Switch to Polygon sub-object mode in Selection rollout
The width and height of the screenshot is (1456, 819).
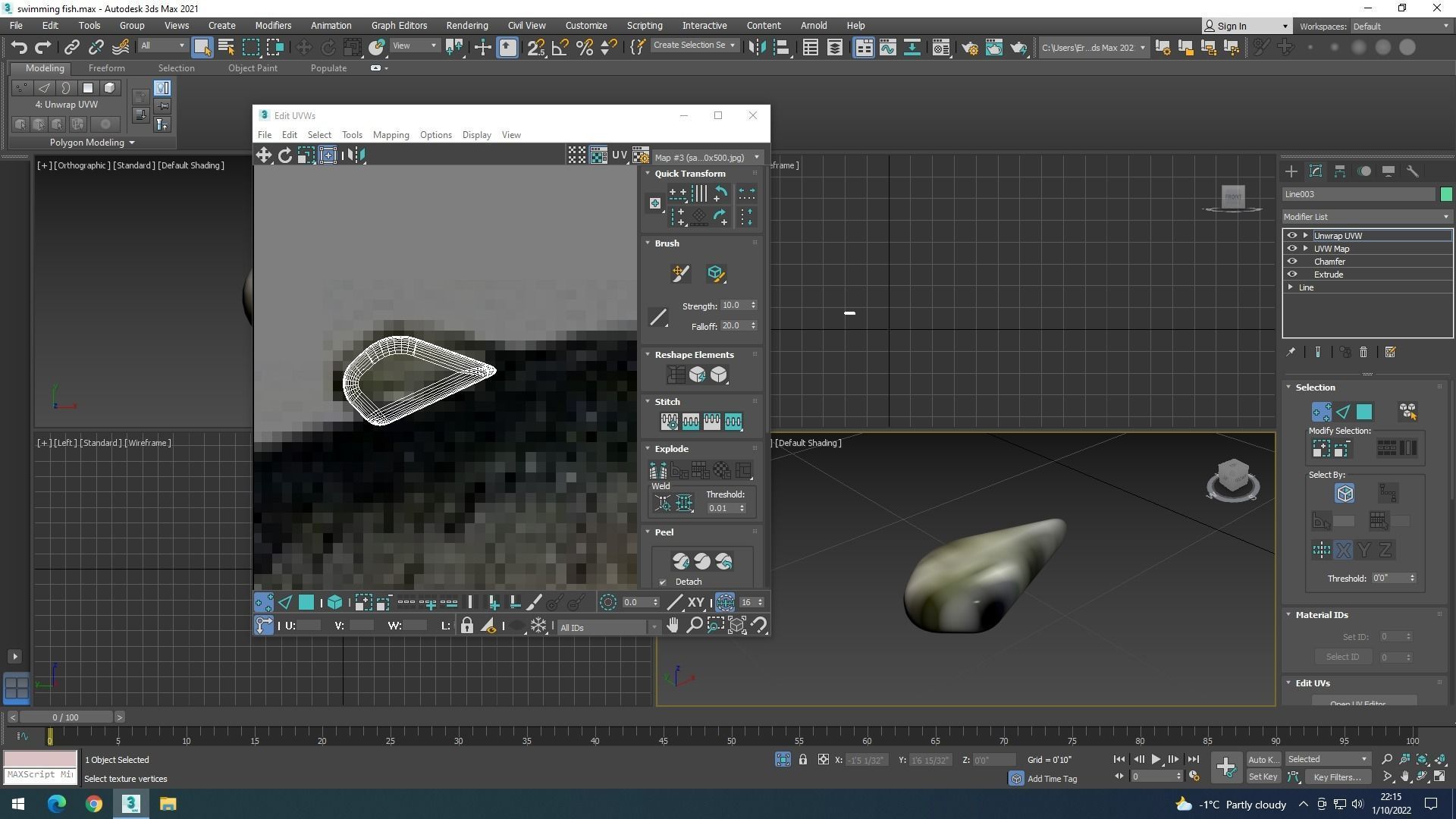(x=1363, y=412)
